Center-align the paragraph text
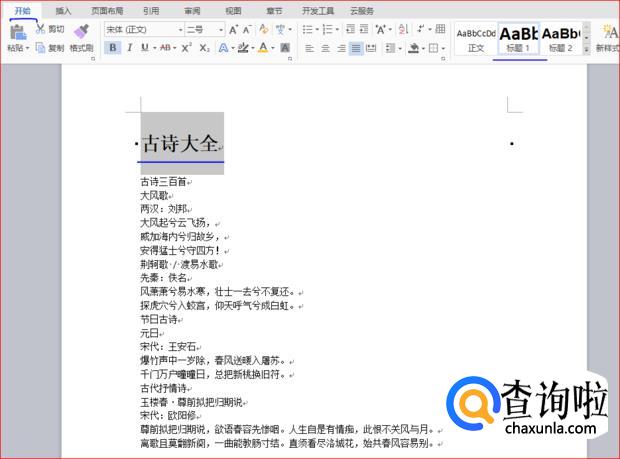Viewport: 620px width, 459px height. [x=325, y=47]
